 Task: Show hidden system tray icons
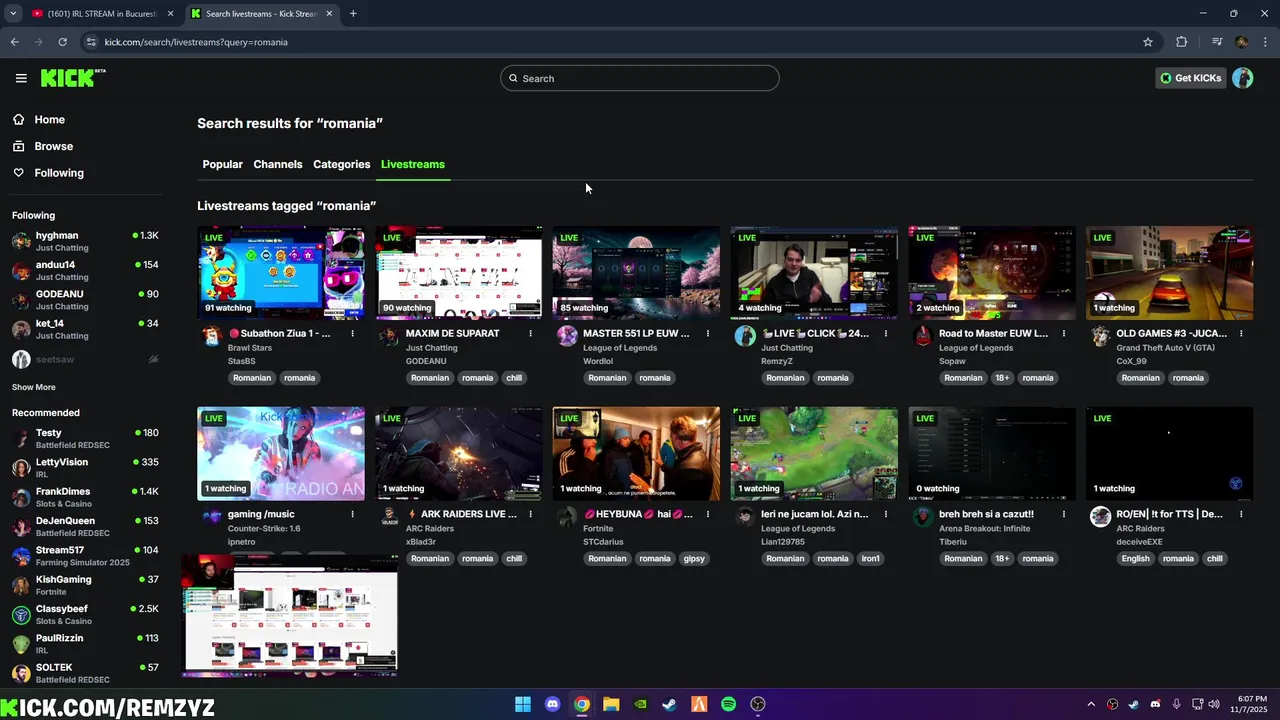coord(1091,704)
